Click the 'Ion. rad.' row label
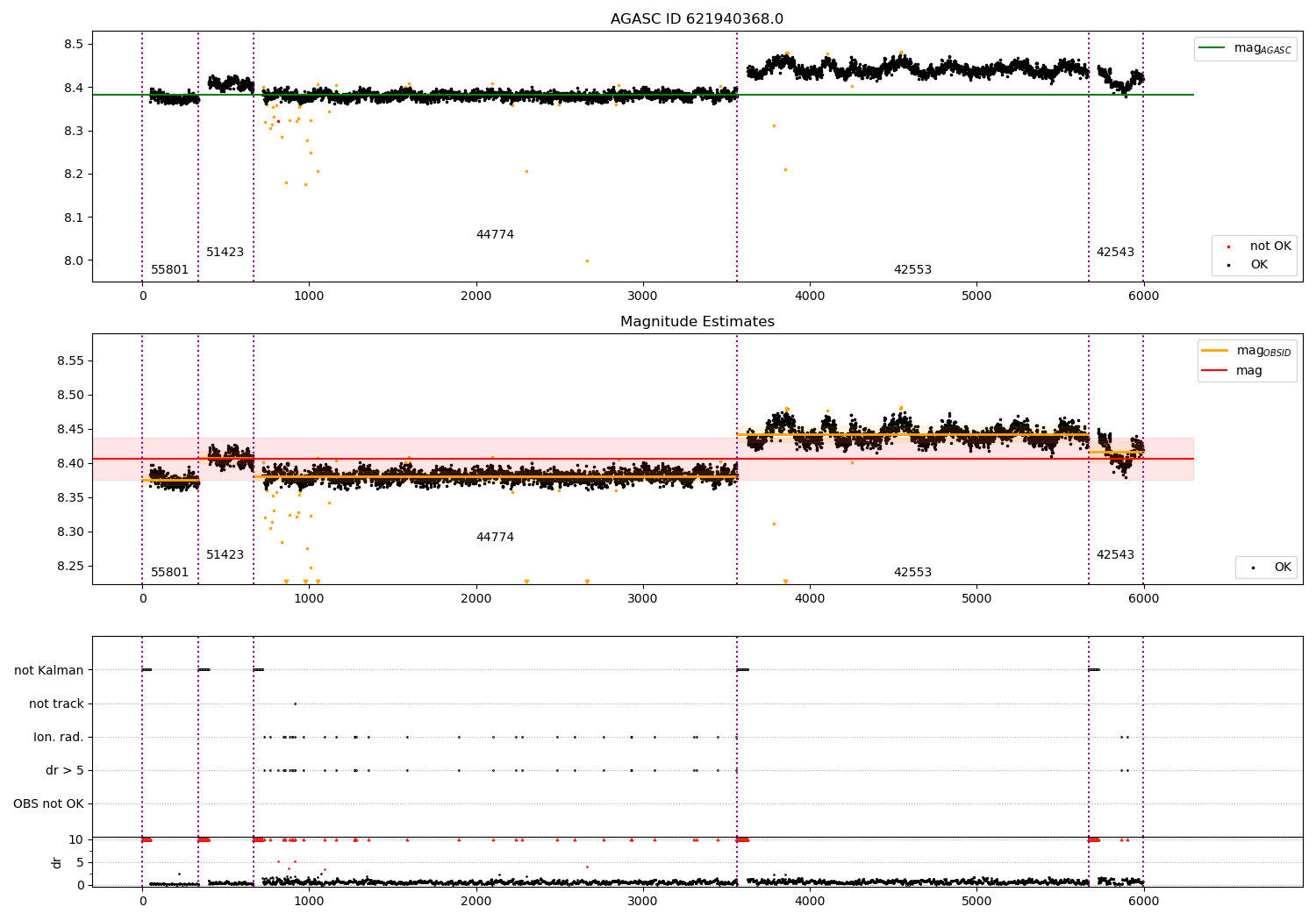Image resolution: width=1316 pixels, height=921 pixels. pyautogui.click(x=59, y=737)
